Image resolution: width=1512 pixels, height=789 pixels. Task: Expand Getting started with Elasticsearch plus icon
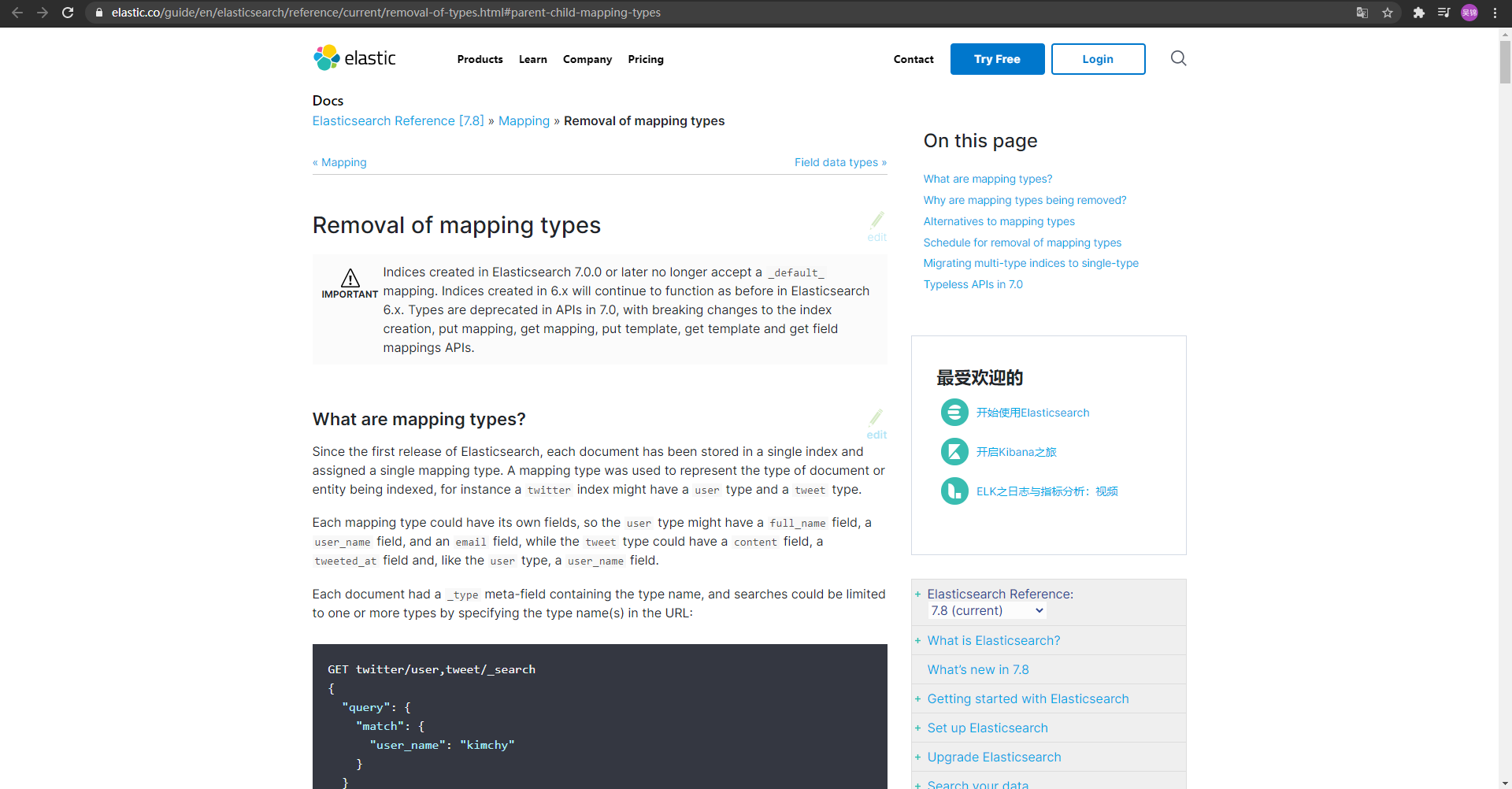pos(917,698)
